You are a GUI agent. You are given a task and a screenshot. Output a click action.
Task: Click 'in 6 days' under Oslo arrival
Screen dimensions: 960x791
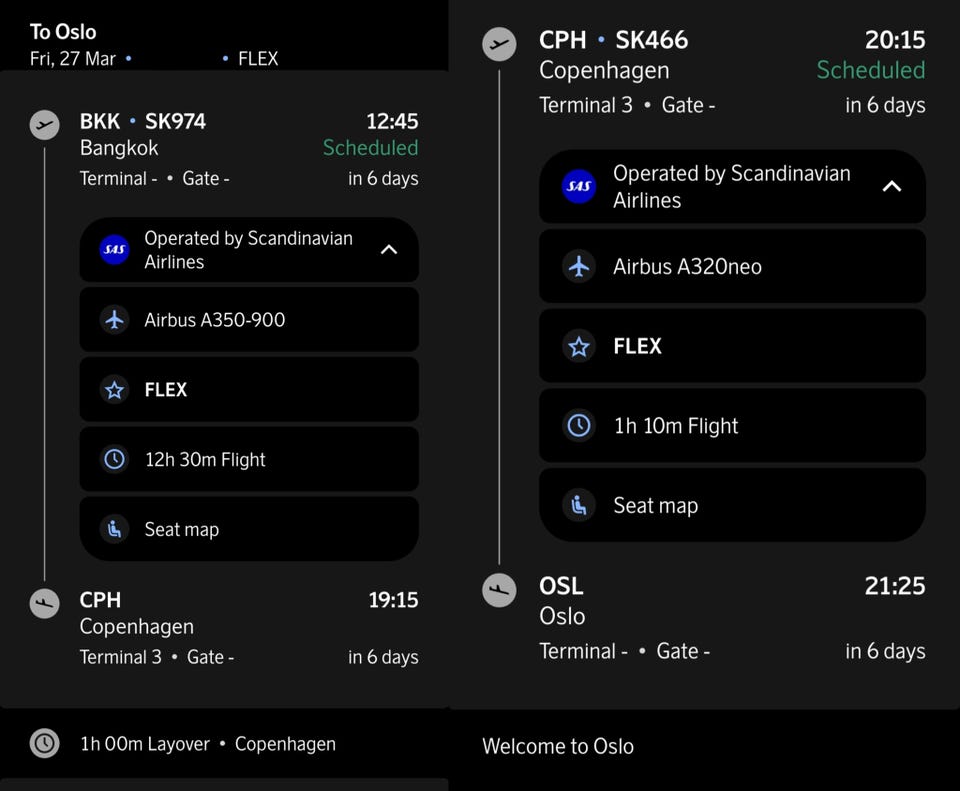[x=885, y=651]
